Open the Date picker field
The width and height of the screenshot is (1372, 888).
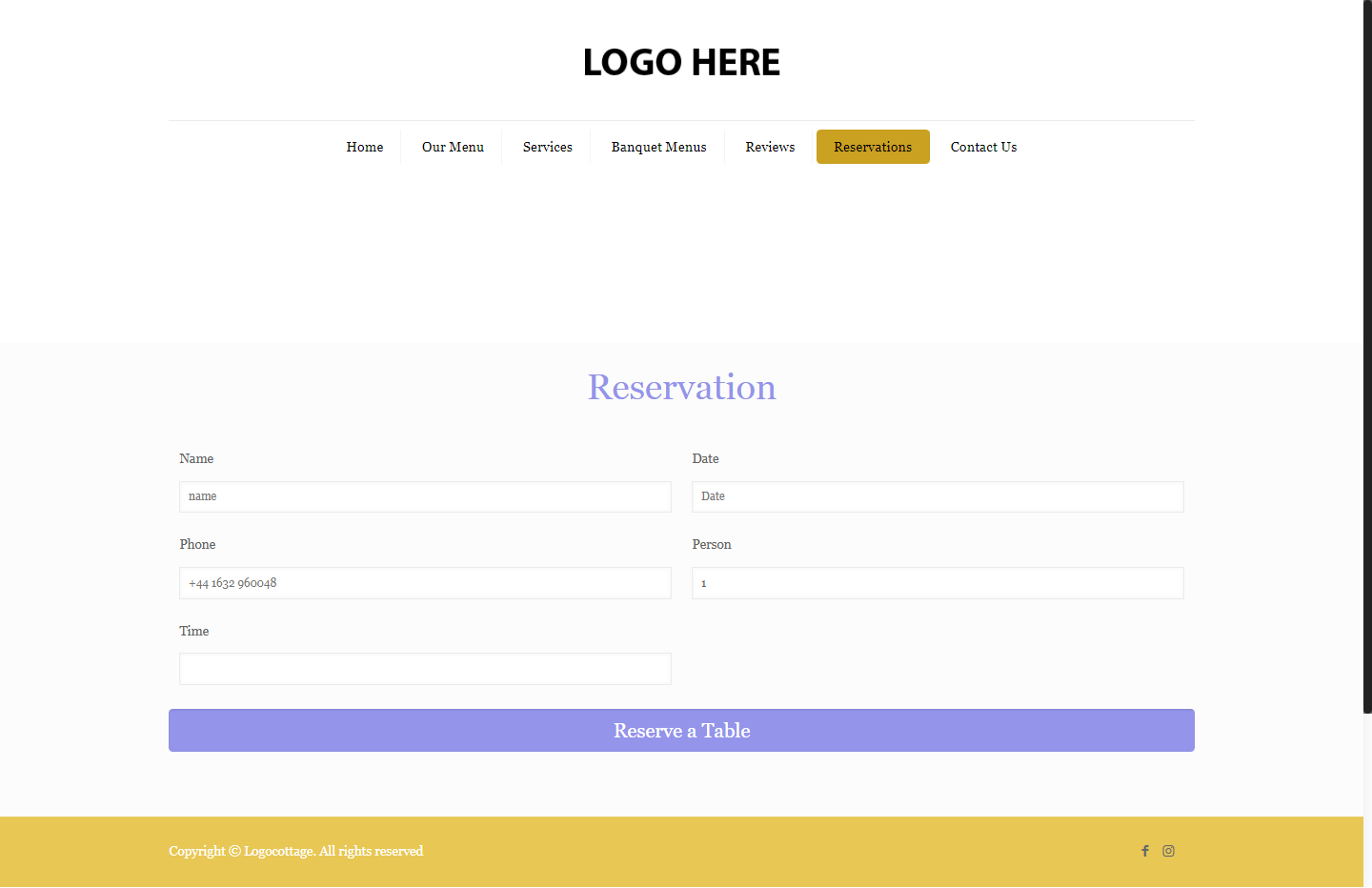click(x=938, y=496)
